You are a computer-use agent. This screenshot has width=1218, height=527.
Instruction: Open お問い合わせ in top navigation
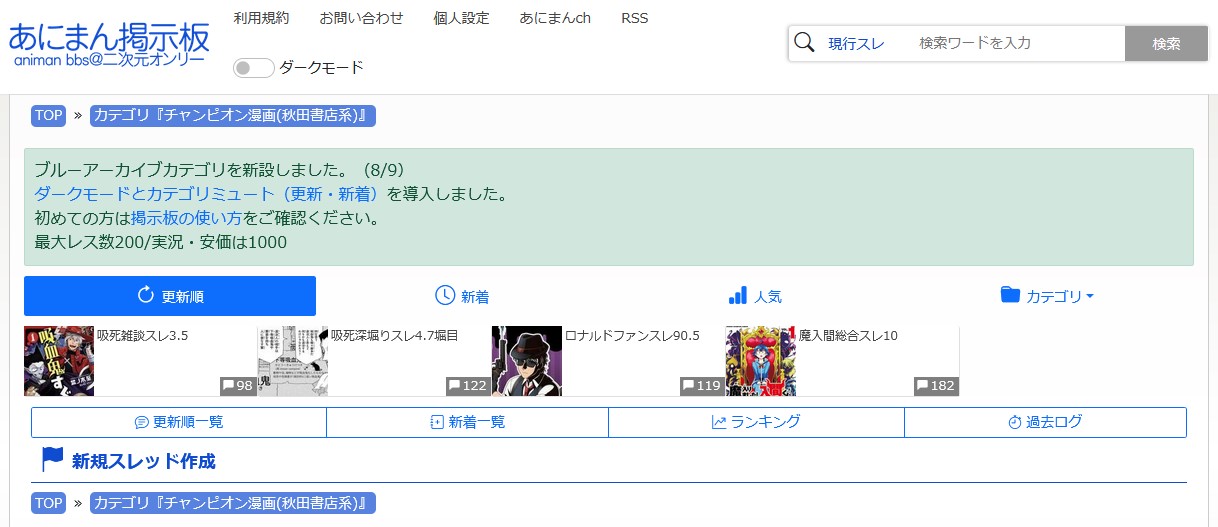pyautogui.click(x=361, y=18)
